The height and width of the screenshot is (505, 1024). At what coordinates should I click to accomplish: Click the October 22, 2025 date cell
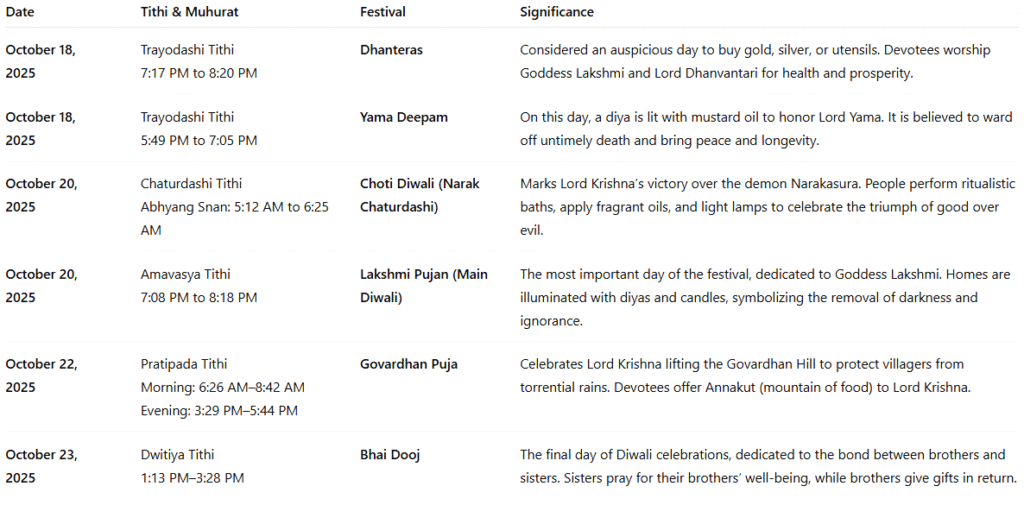41,375
